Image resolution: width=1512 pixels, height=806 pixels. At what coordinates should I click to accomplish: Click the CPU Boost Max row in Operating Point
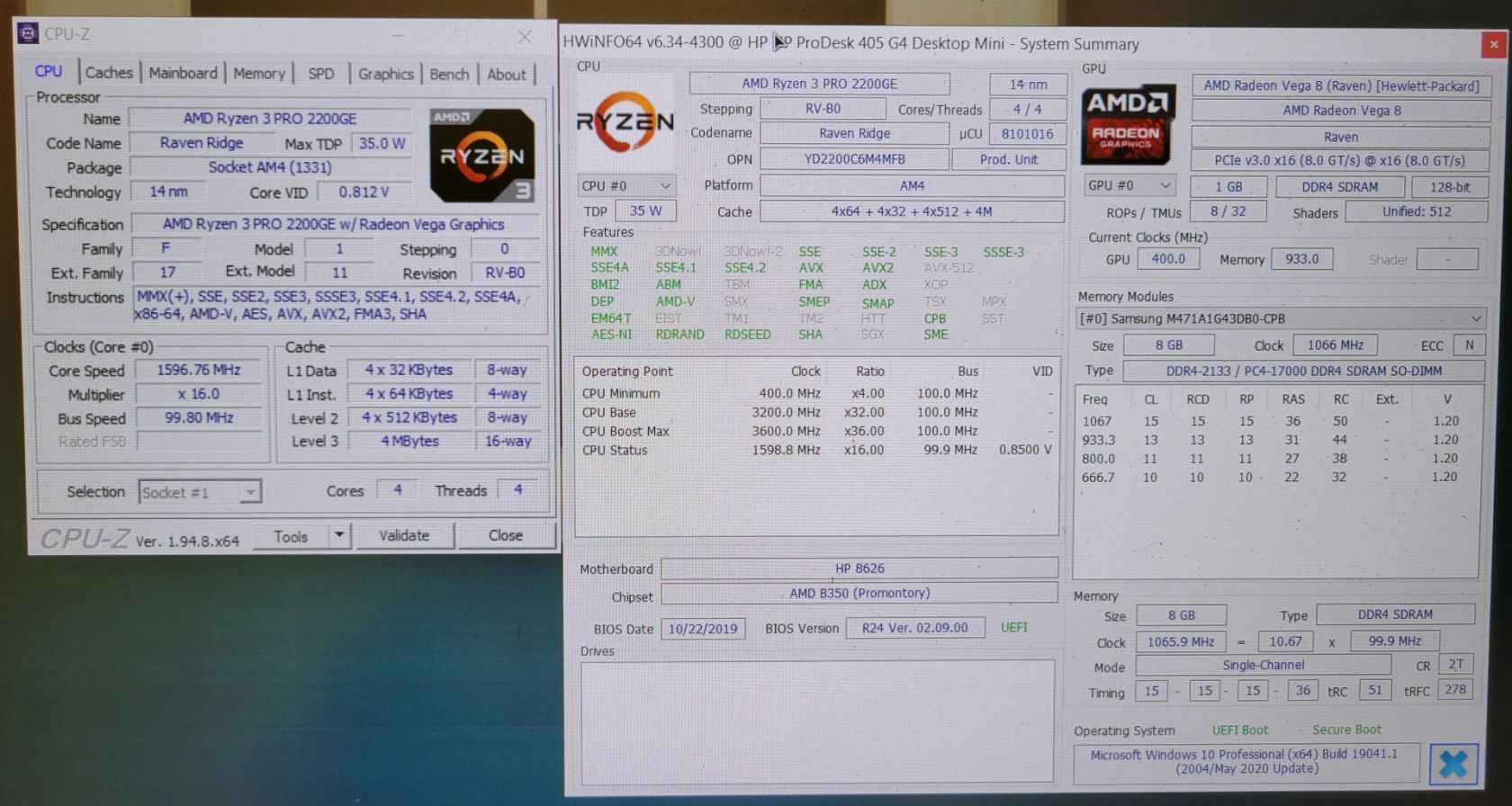[816, 431]
